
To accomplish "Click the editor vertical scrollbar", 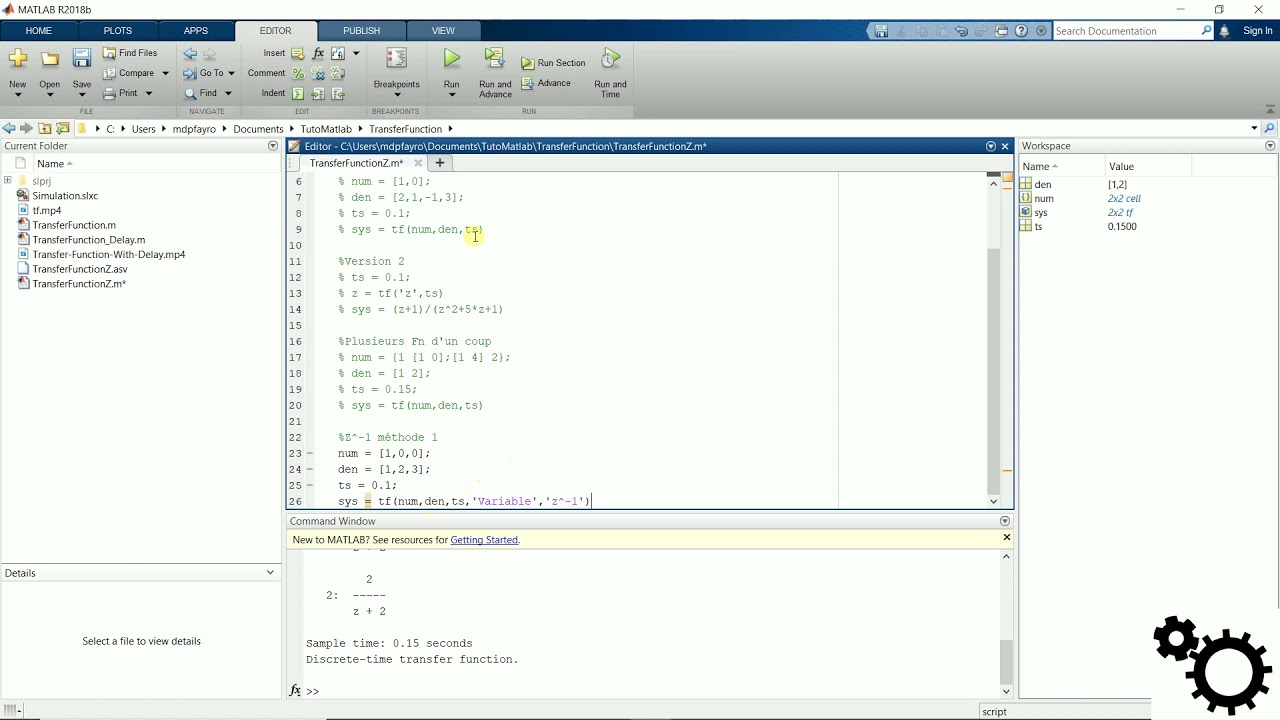I will pos(993,370).
